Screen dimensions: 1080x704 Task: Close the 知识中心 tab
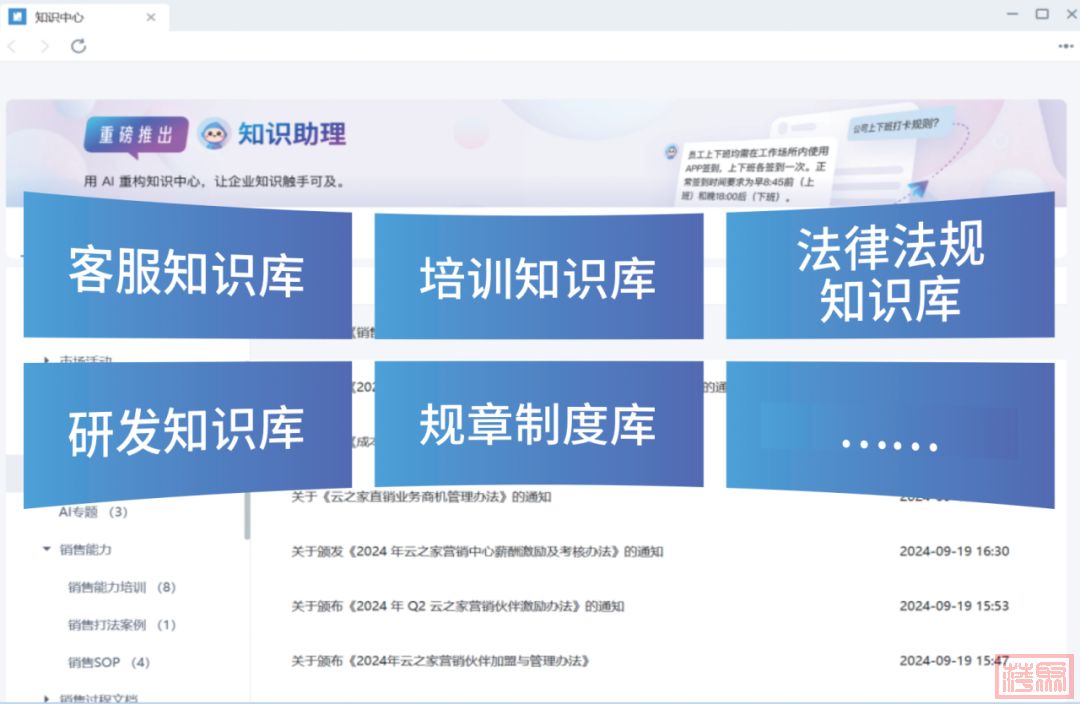pos(151,17)
